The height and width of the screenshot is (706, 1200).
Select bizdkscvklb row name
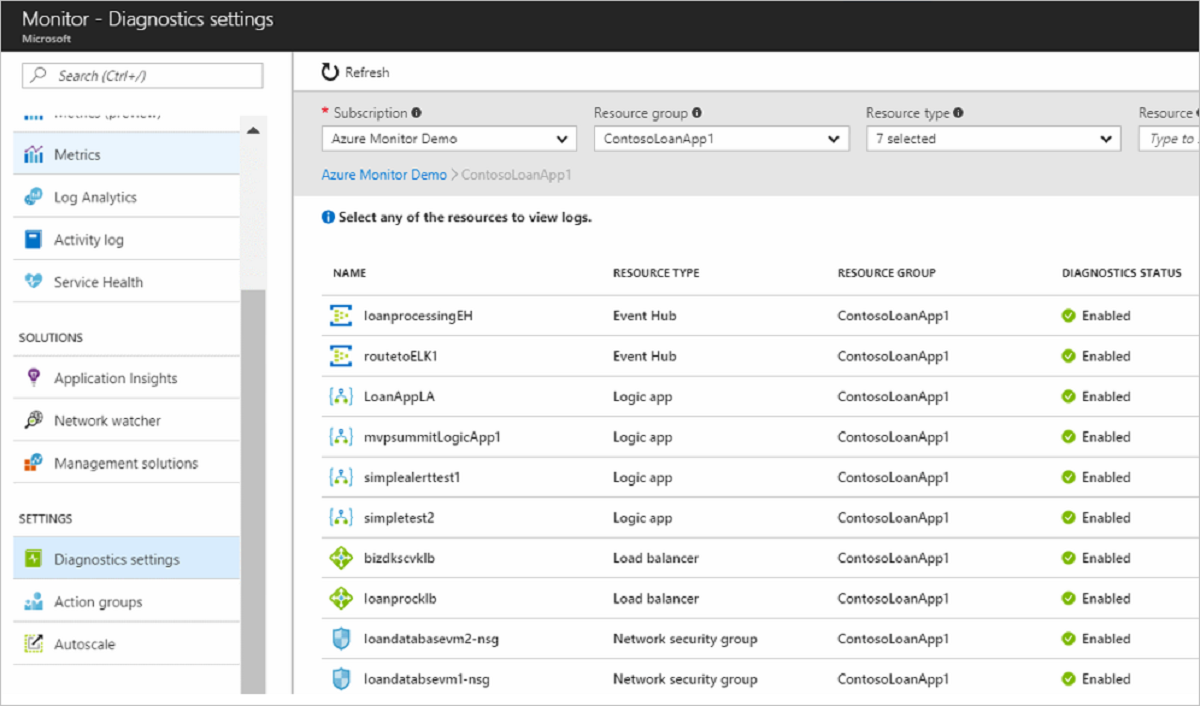point(400,558)
